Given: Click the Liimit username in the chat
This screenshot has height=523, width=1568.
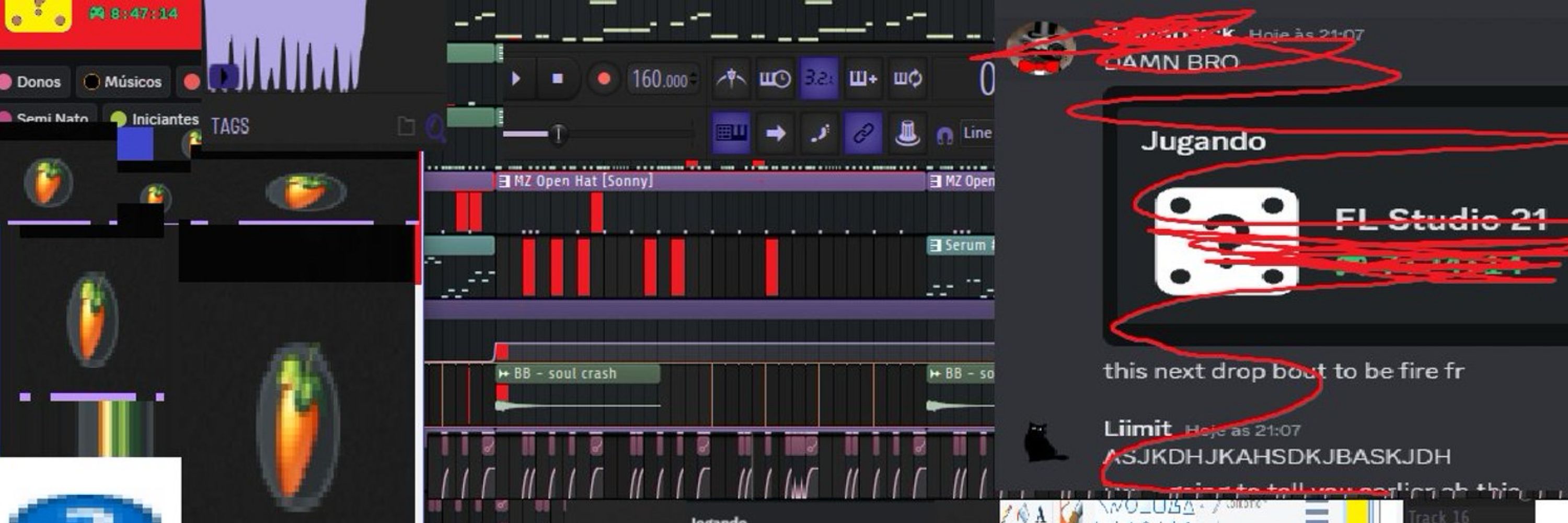Looking at the screenshot, I should click(1137, 429).
